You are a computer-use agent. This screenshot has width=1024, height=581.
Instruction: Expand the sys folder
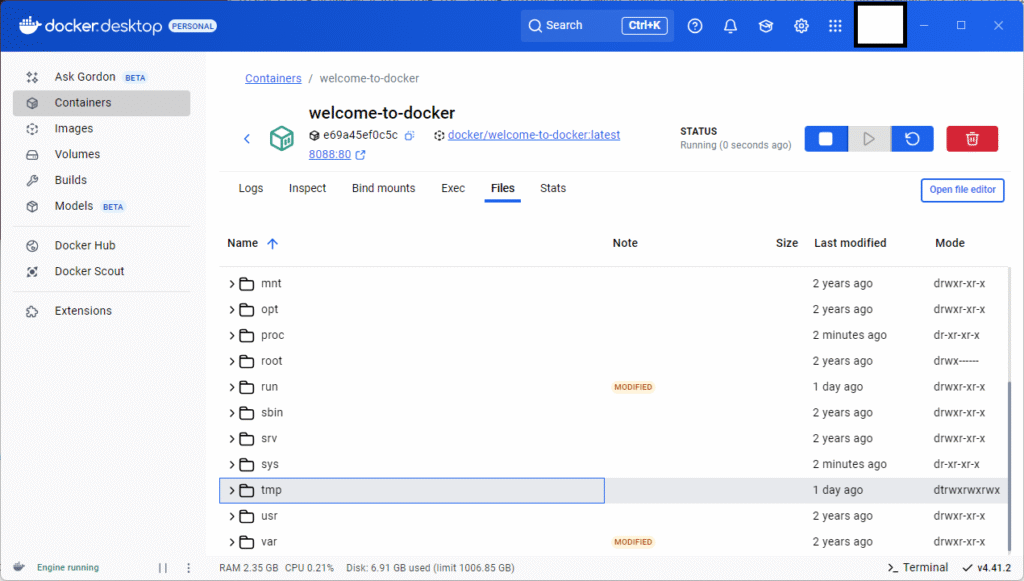(x=232, y=465)
